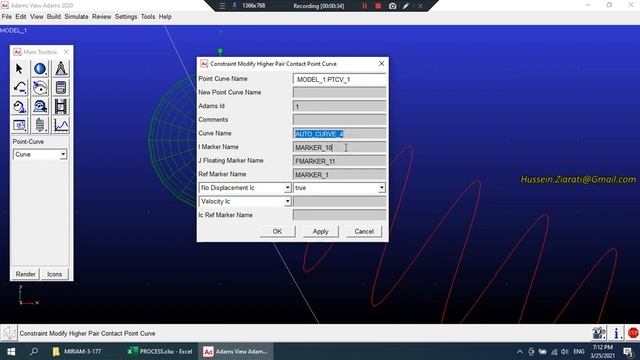The image size is (640, 360).
Task: Open the notification center icon
Action: [629, 351]
